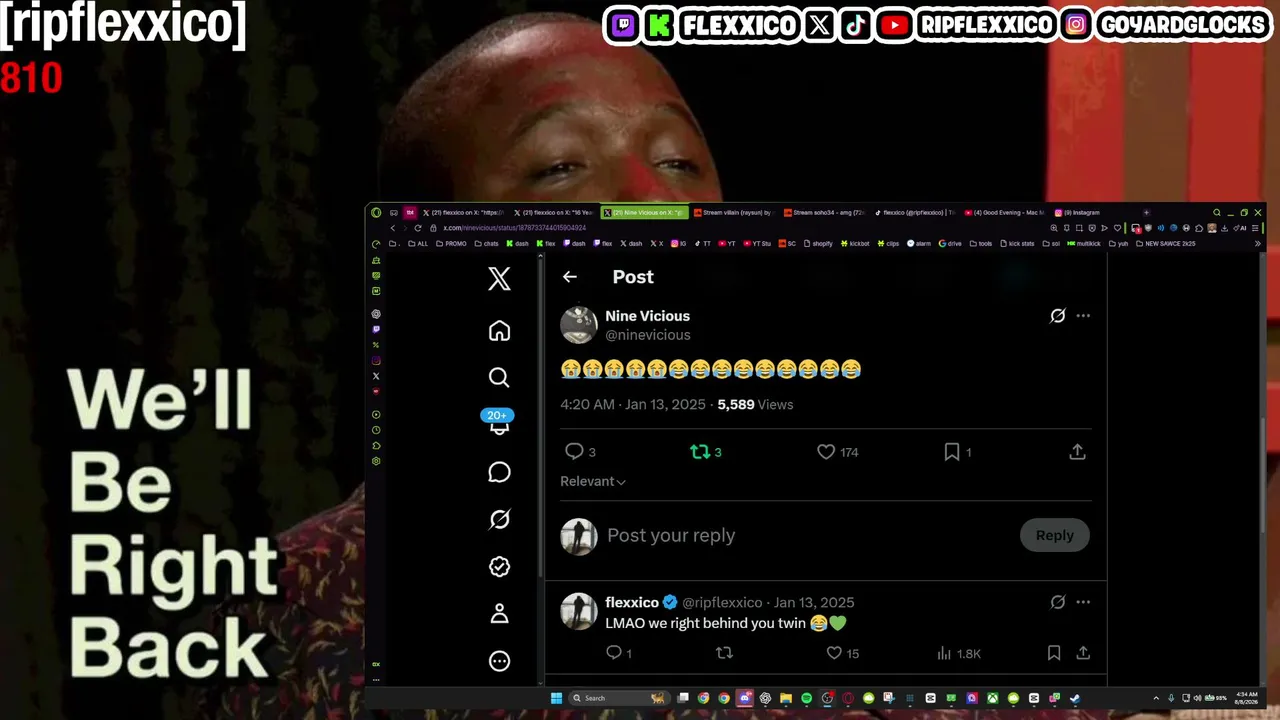Repost the flexxico reply
Image resolution: width=1280 pixels, height=720 pixels.
tap(724, 653)
